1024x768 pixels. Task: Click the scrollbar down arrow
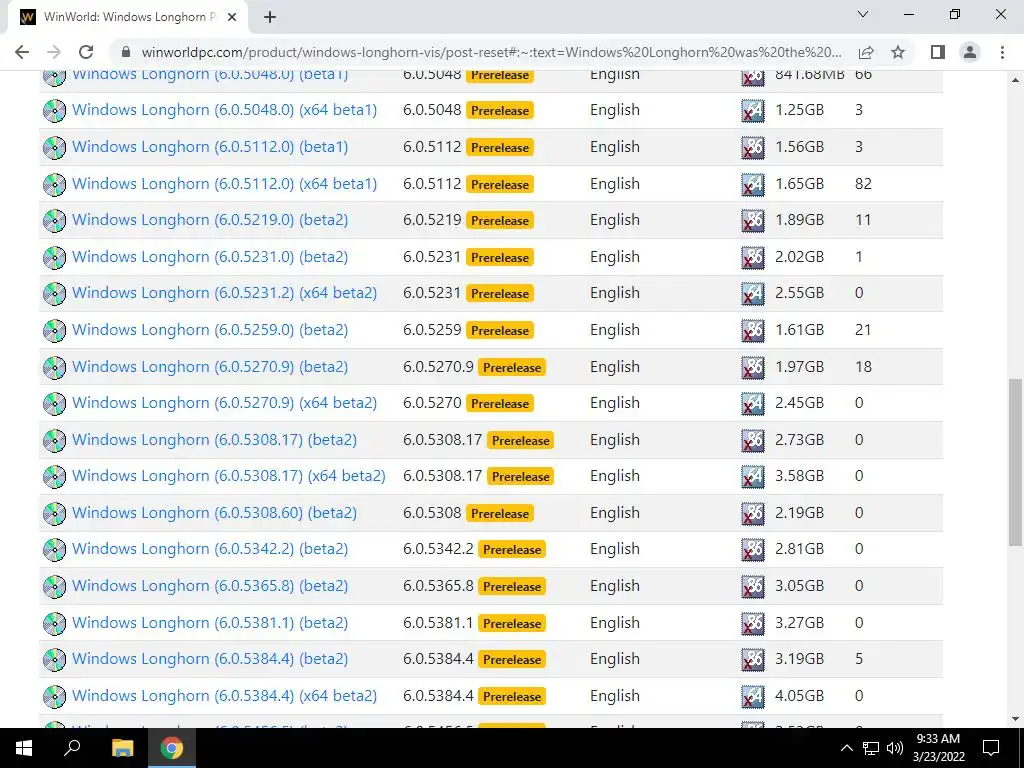point(1016,719)
